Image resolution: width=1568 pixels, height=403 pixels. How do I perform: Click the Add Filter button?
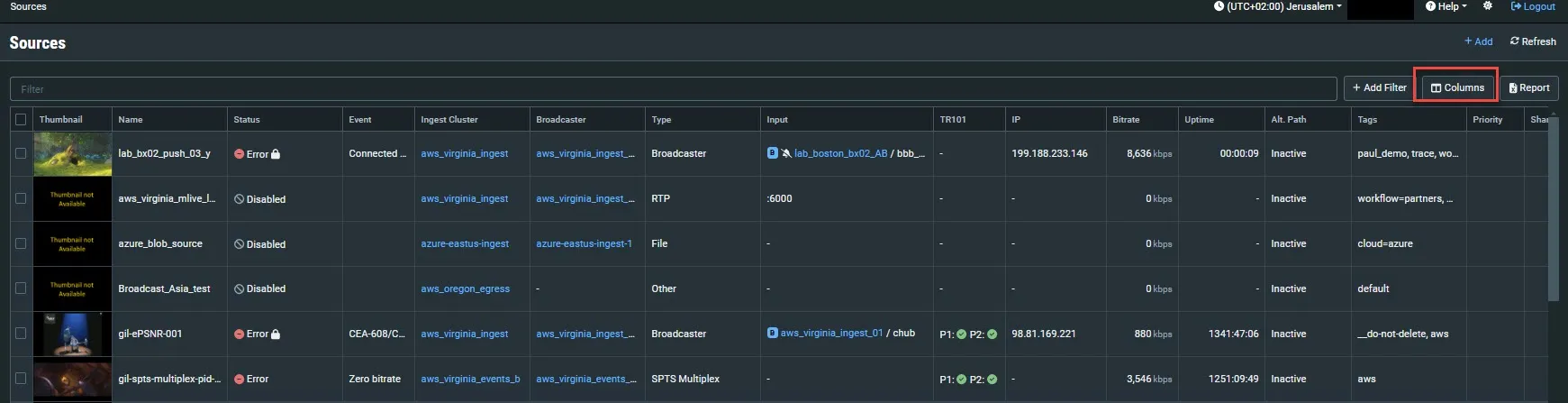click(x=1379, y=87)
